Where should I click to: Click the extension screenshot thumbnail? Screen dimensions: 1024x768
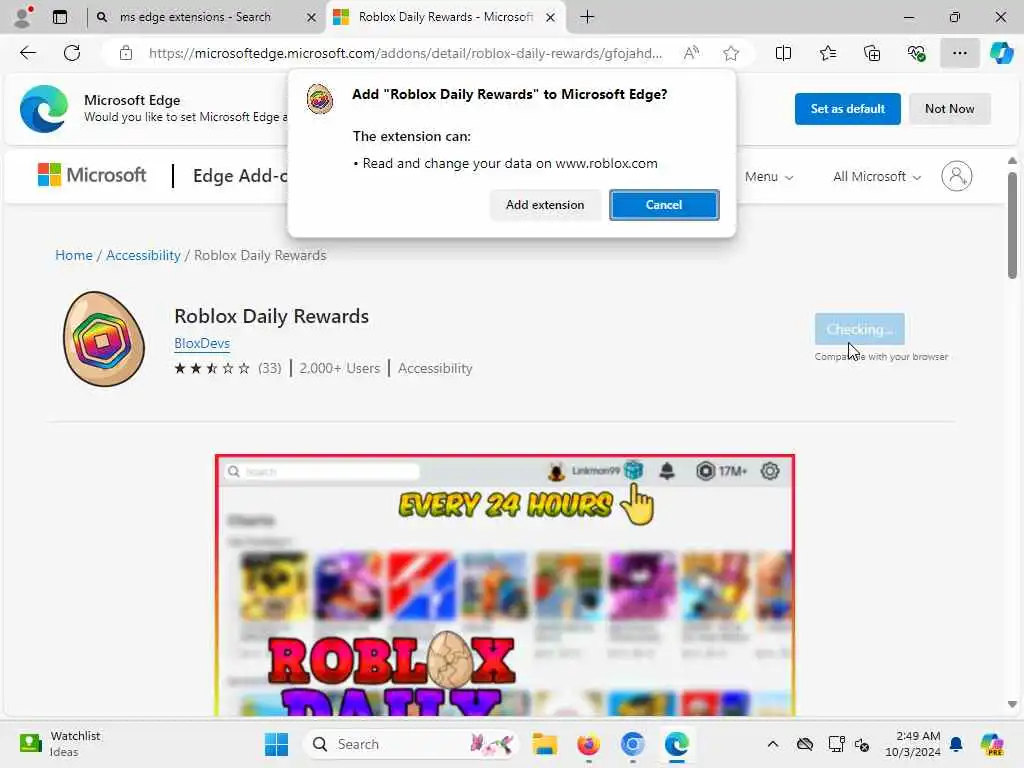505,585
